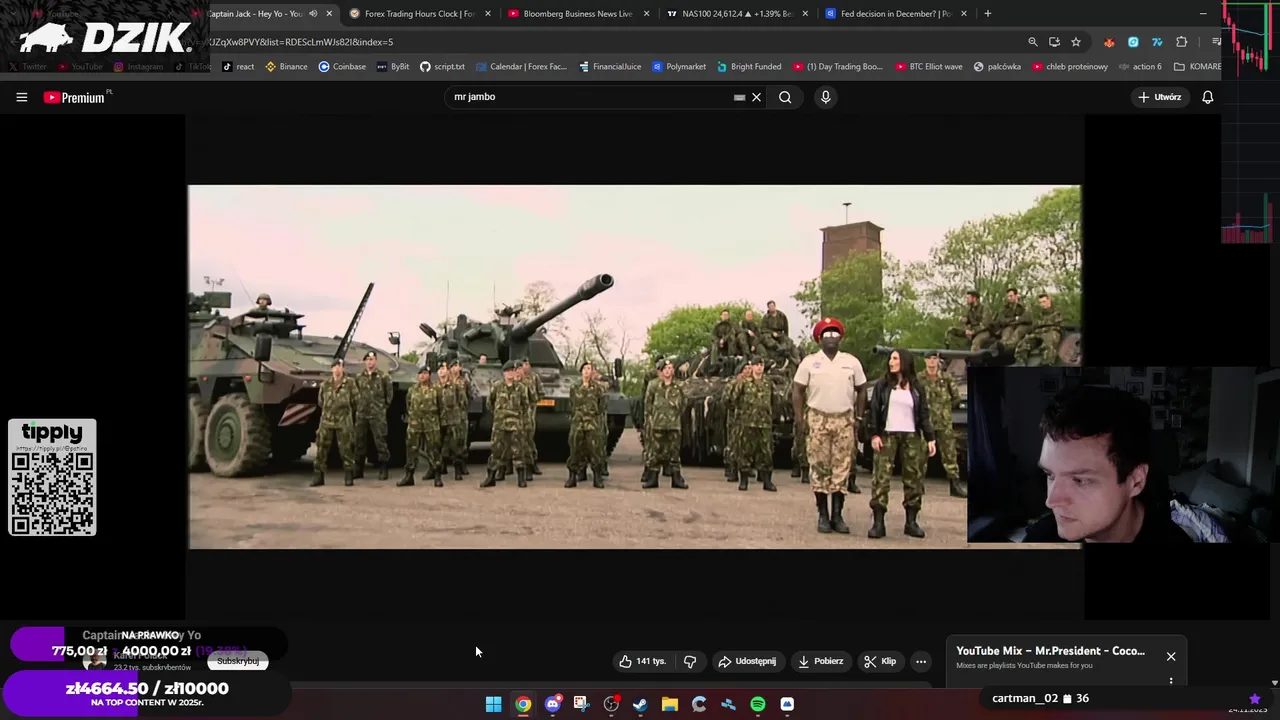Start voice search with microphone

tap(825, 97)
